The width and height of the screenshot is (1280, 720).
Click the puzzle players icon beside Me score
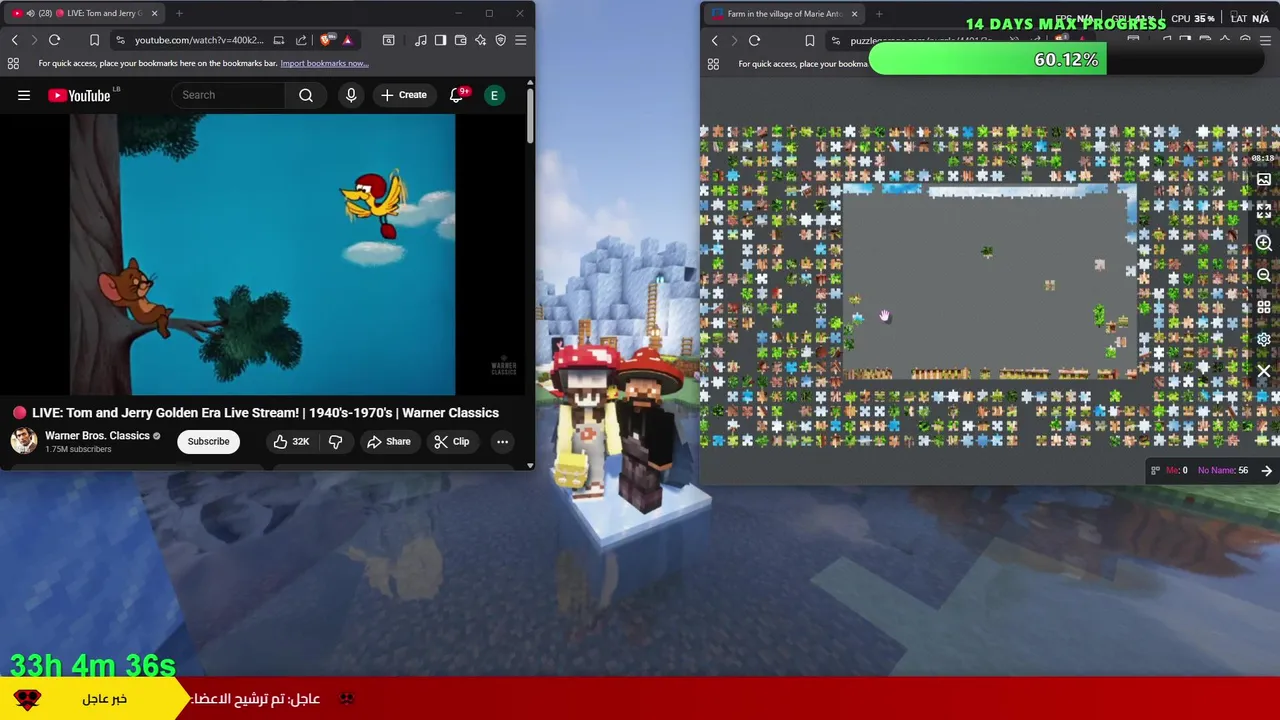(1155, 470)
